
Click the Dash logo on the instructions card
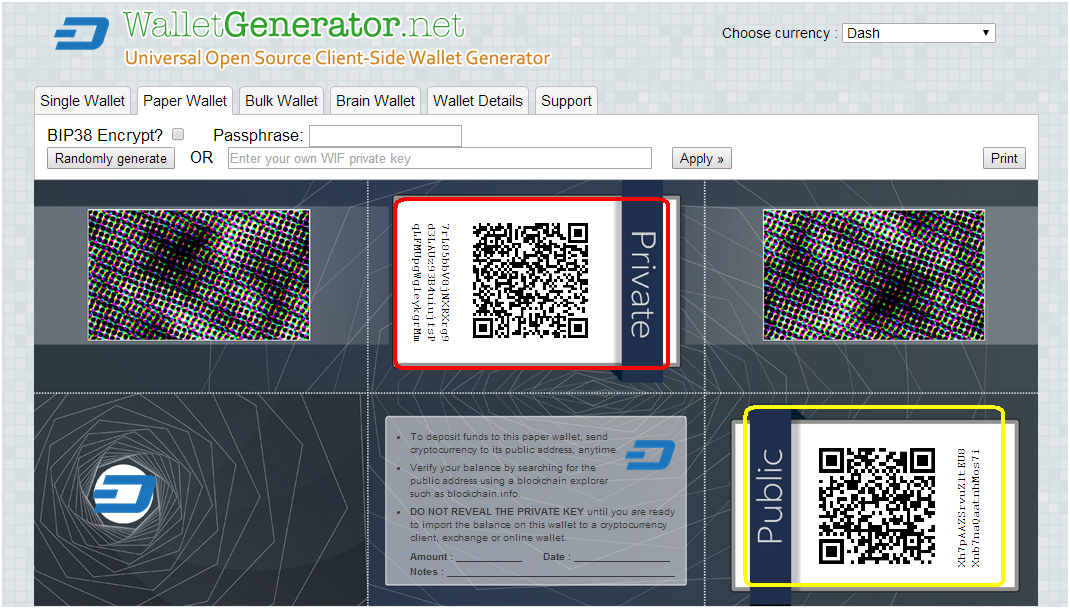click(x=650, y=455)
